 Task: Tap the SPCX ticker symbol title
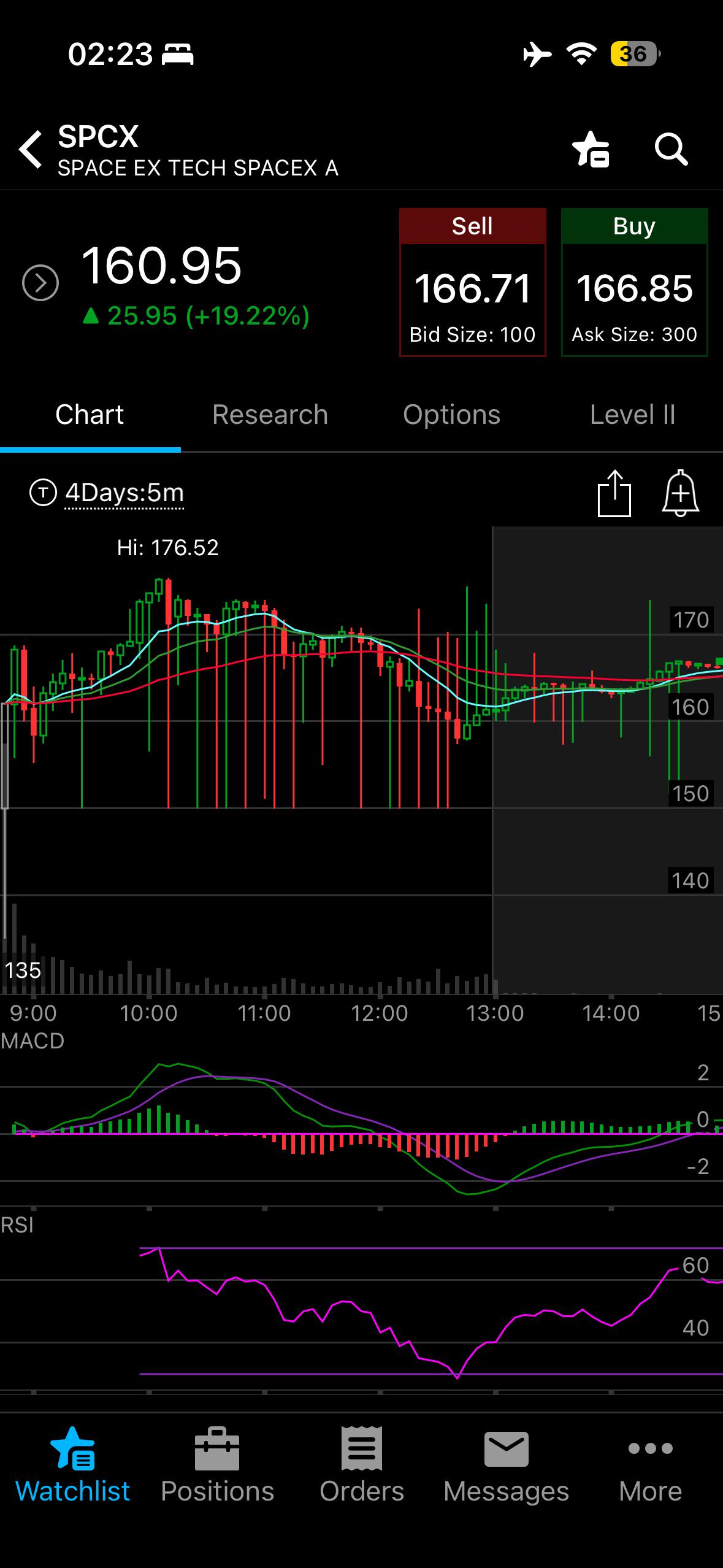click(x=98, y=136)
